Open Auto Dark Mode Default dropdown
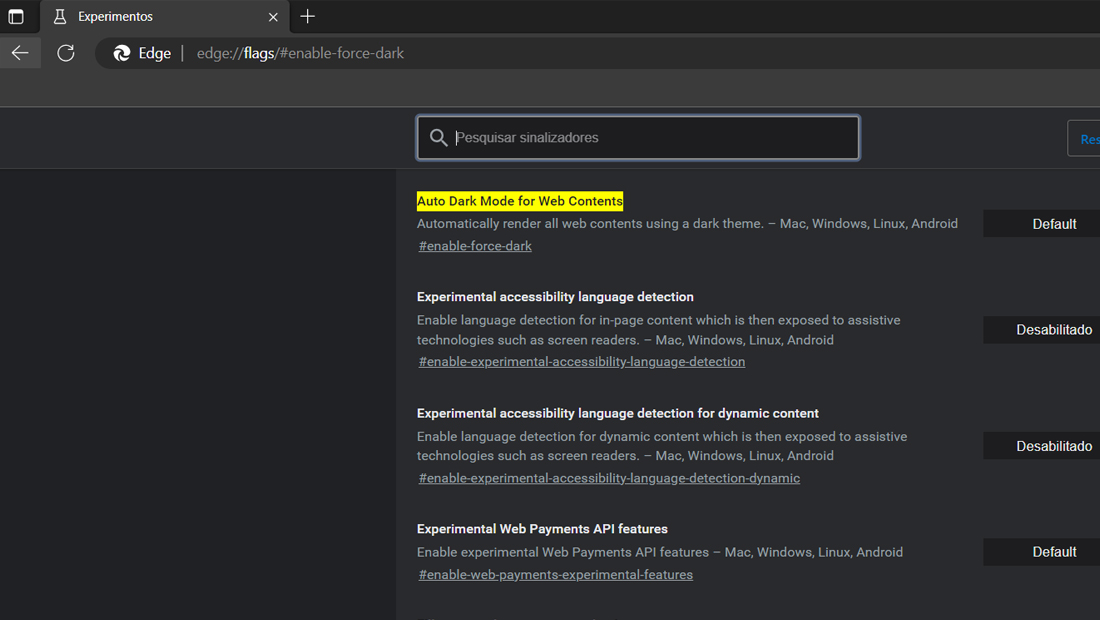This screenshot has height=620, width=1100. [1041, 224]
